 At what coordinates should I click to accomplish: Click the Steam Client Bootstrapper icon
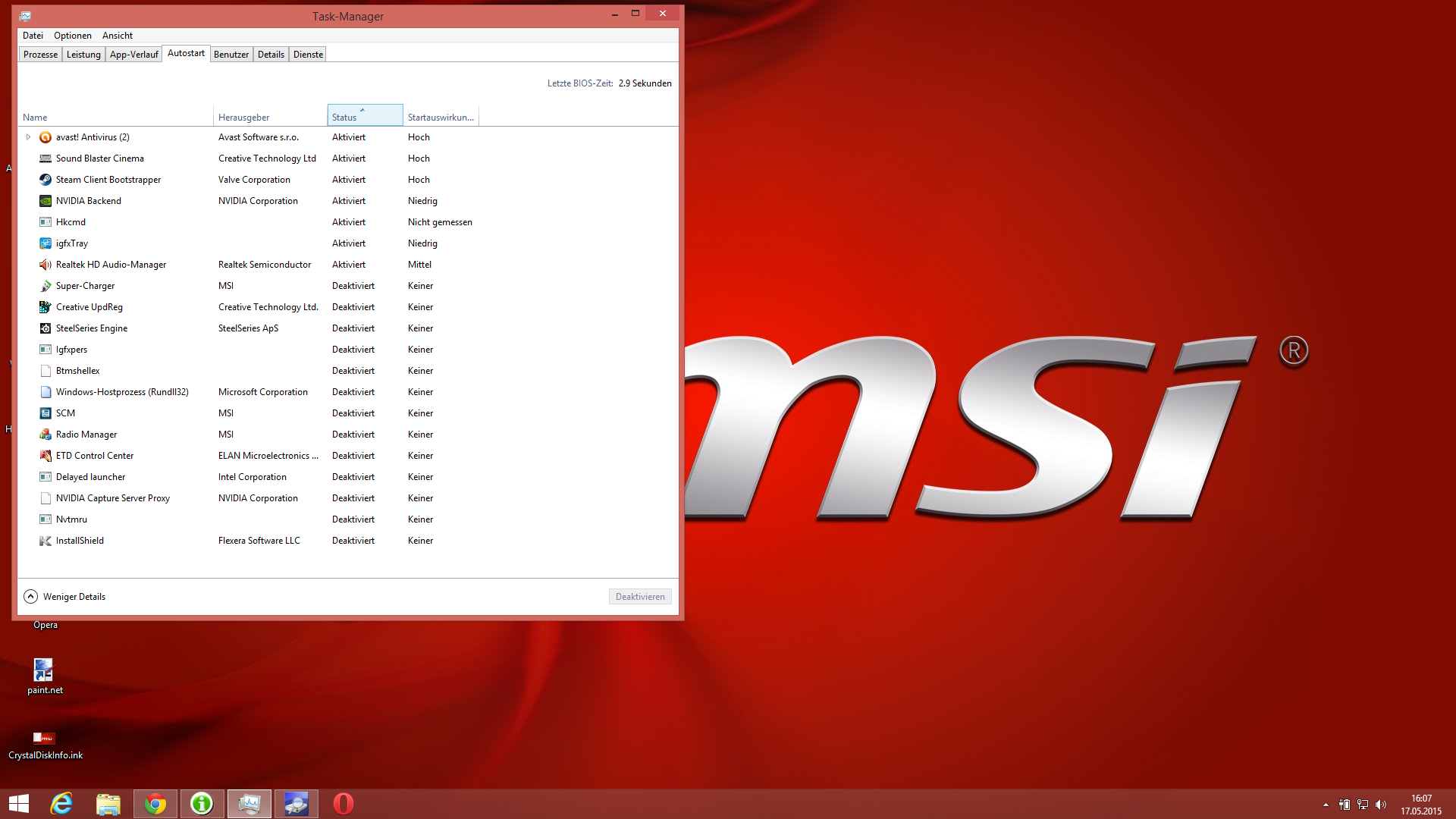[45, 180]
